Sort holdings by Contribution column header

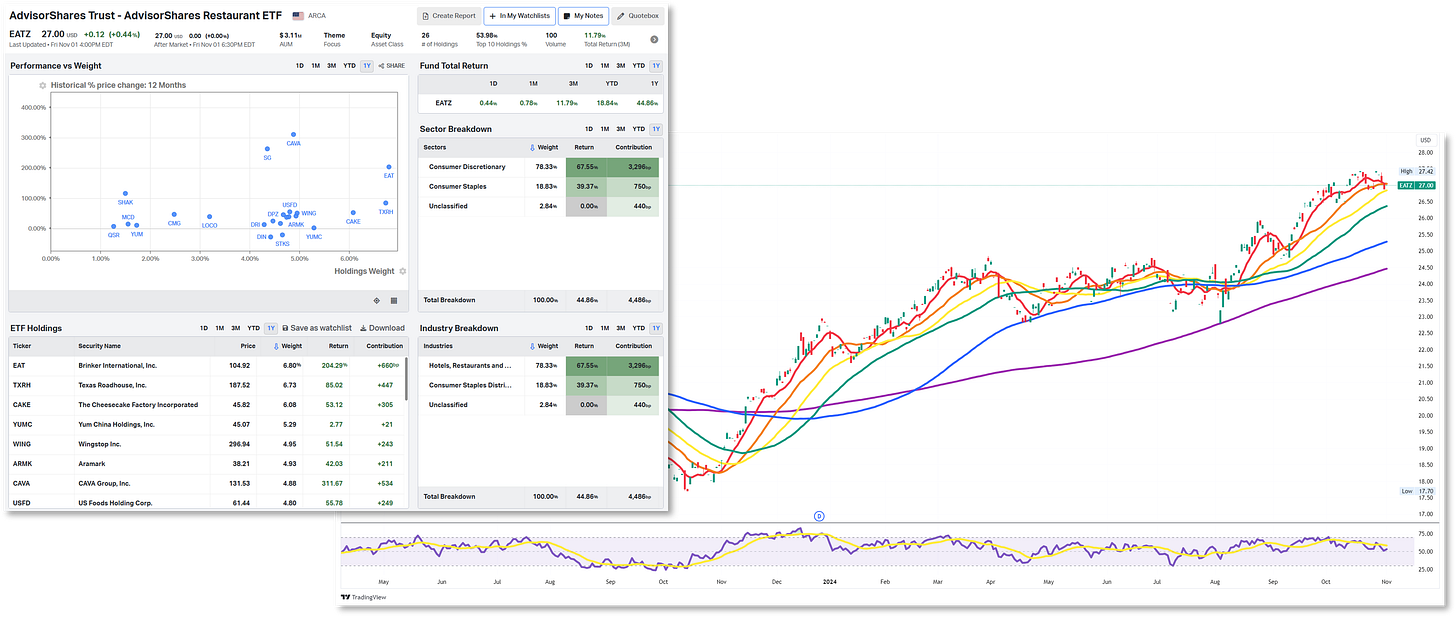pyautogui.click(x=385, y=346)
